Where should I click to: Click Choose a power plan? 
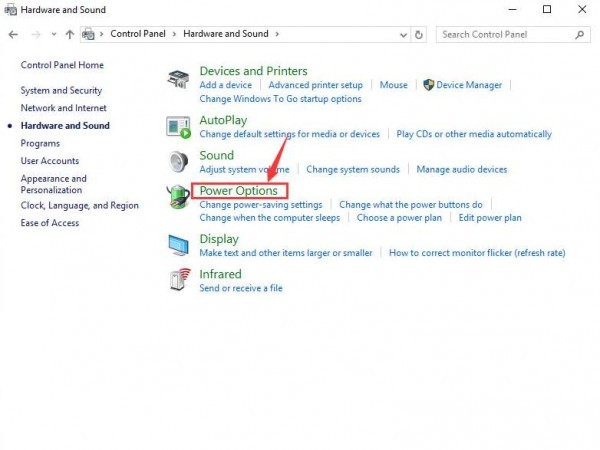399,218
